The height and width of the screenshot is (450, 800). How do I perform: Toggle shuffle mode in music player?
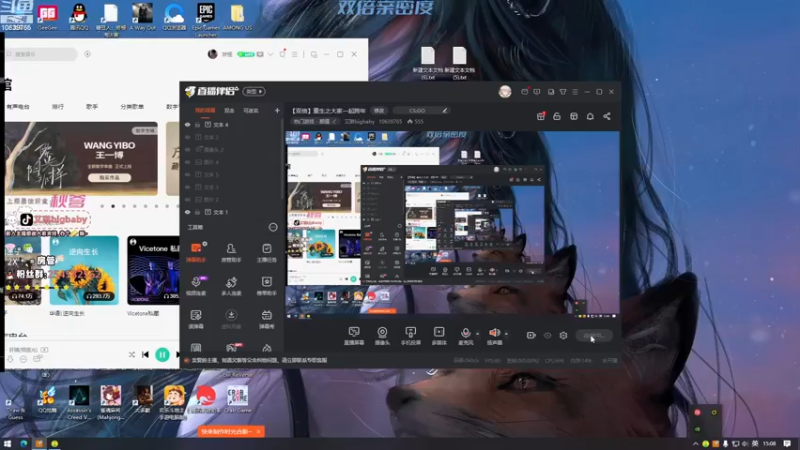tap(132, 354)
